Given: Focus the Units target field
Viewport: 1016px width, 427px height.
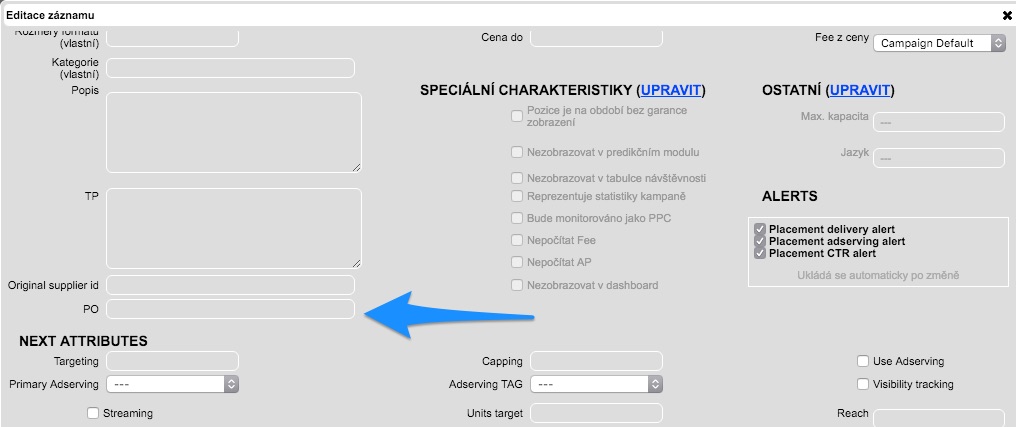Looking at the screenshot, I should (596, 413).
